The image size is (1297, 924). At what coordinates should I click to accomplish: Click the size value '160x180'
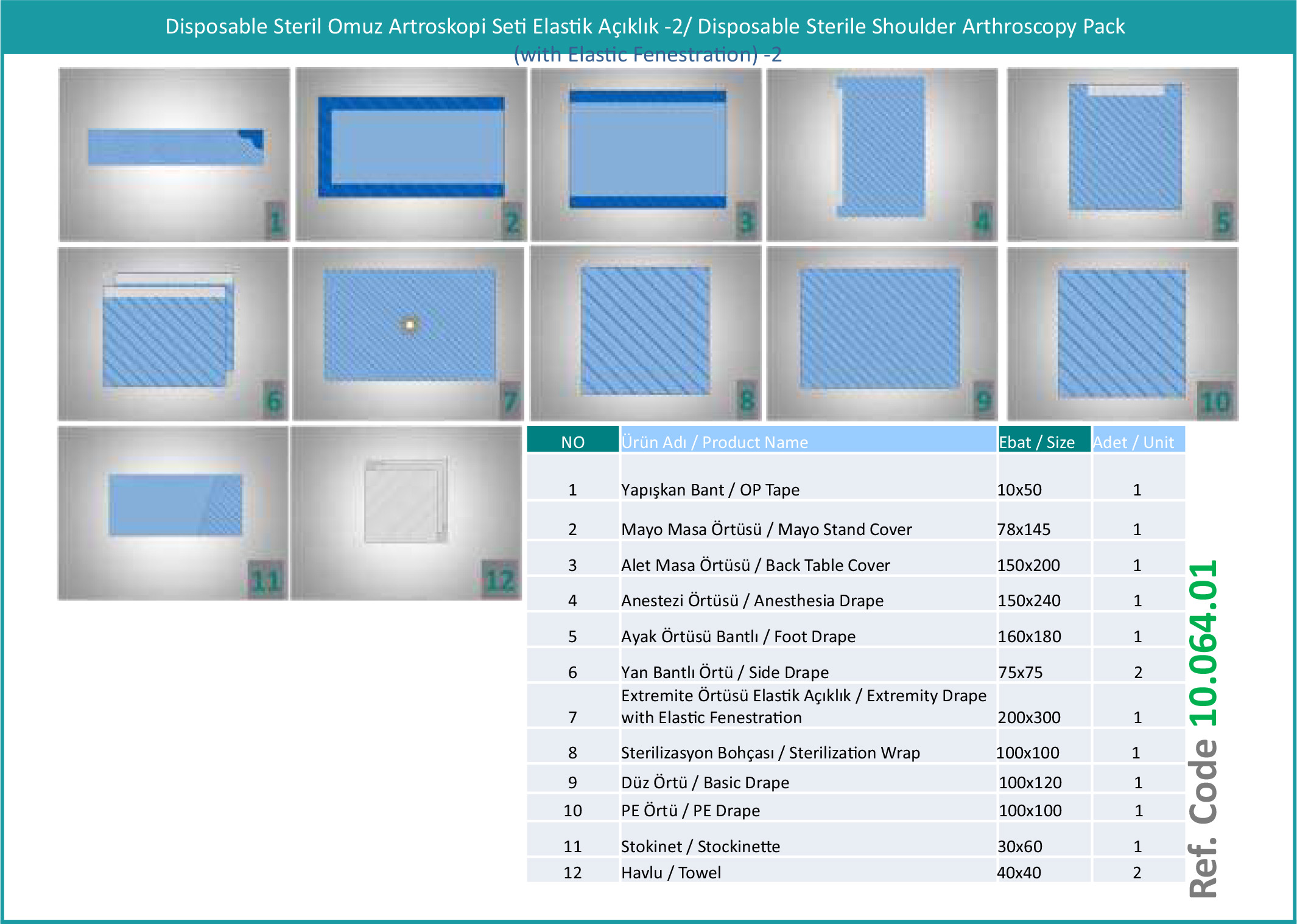pyautogui.click(x=1029, y=636)
